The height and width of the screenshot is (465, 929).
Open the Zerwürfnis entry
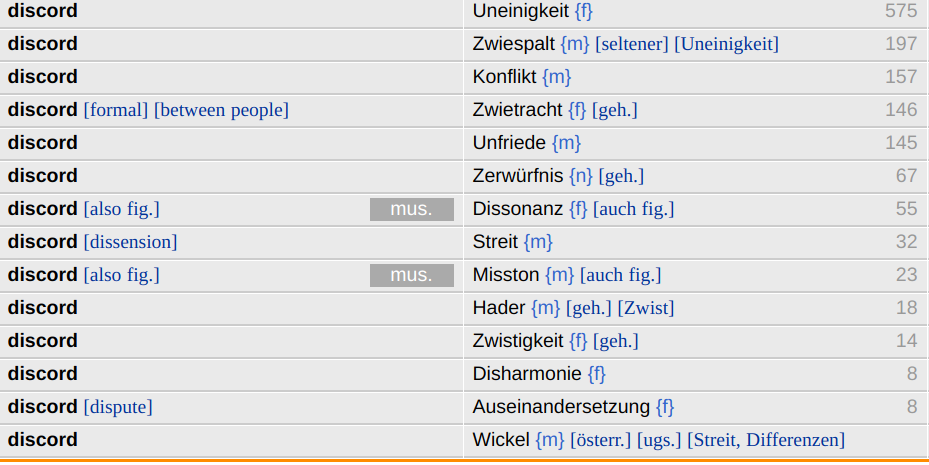[518, 176]
